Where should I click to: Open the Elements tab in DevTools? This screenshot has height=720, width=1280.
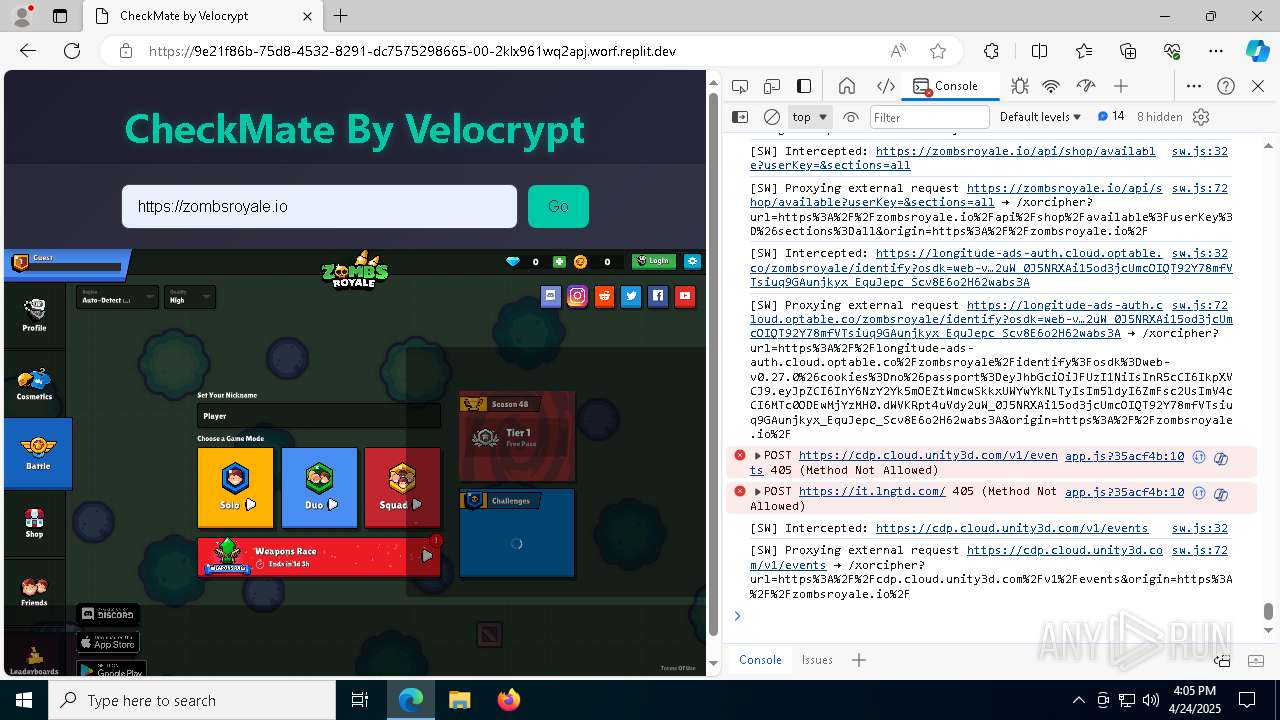tap(885, 87)
